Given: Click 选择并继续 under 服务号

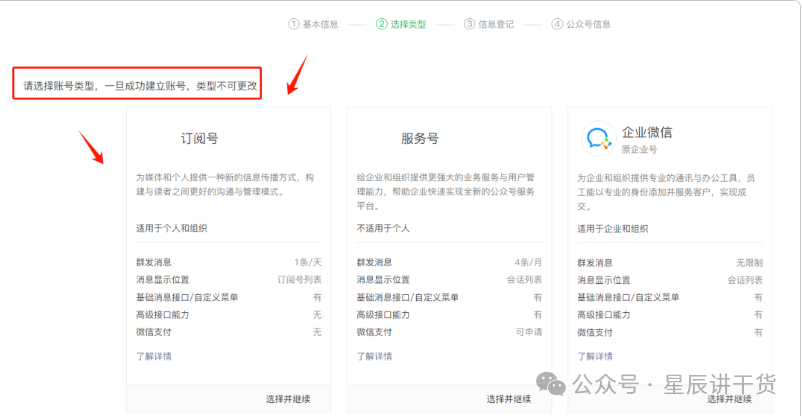Looking at the screenshot, I should [509, 399].
